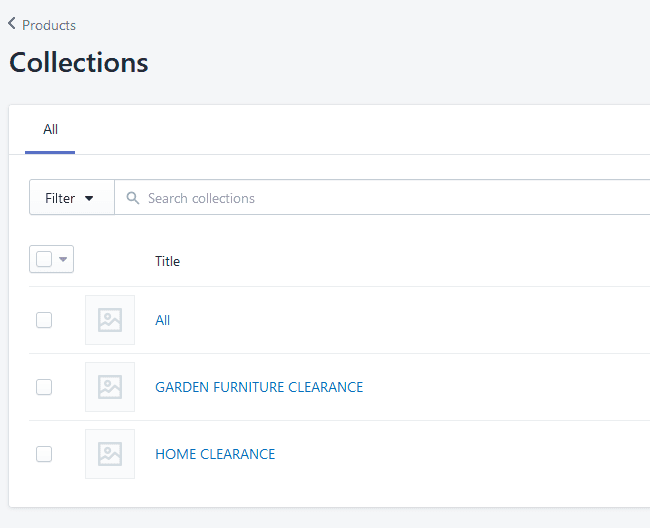Click the magnifying glass search icon

pyautogui.click(x=133, y=198)
